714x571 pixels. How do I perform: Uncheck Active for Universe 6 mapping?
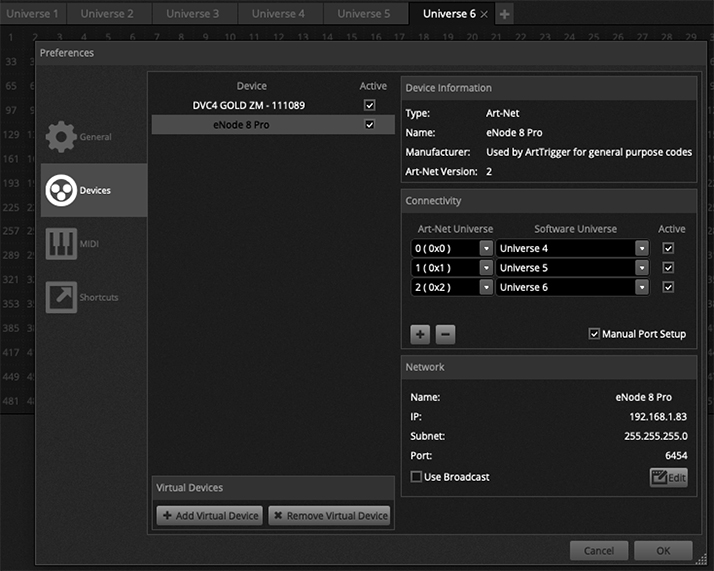coord(668,287)
